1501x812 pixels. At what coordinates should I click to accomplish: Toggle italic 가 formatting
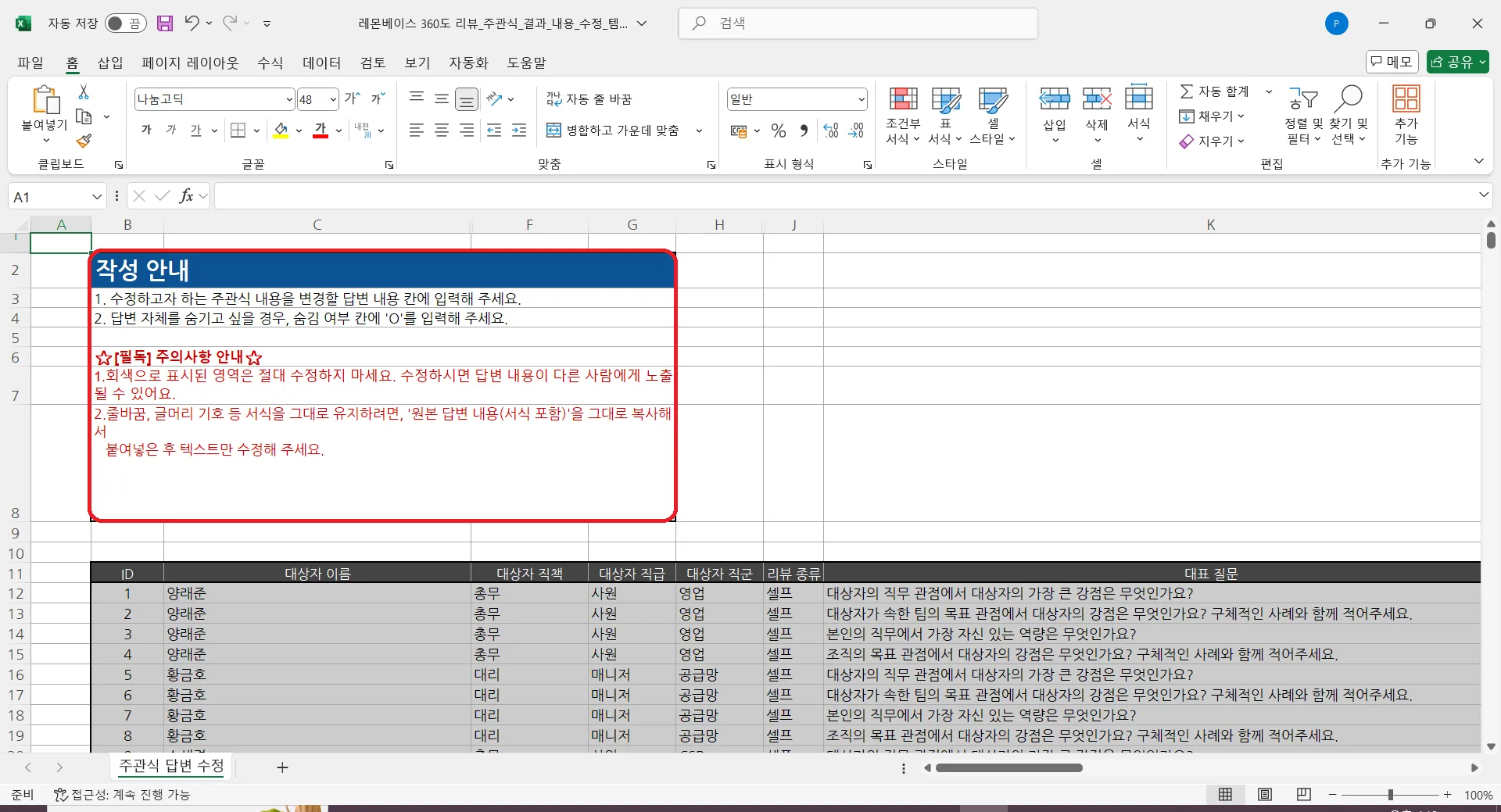(171, 130)
